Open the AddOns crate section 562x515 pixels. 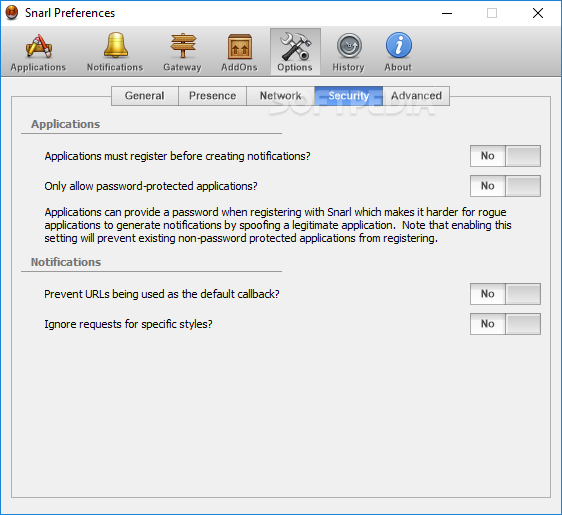[239, 52]
